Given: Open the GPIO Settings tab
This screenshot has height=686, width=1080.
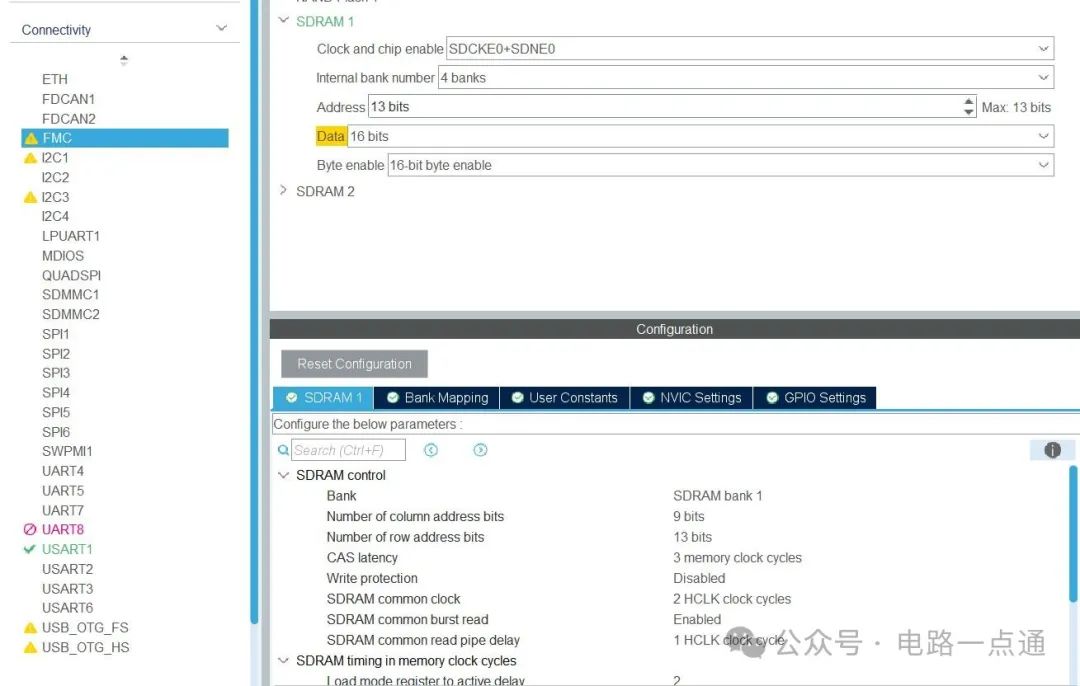Looking at the screenshot, I should pos(815,397).
